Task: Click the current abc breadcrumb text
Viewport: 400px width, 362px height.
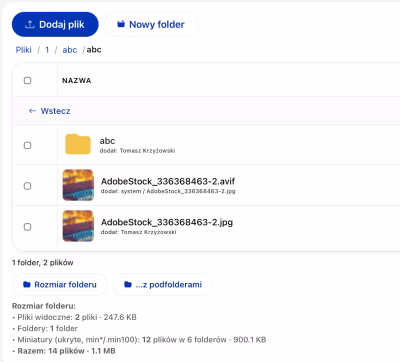Action: pos(94,50)
